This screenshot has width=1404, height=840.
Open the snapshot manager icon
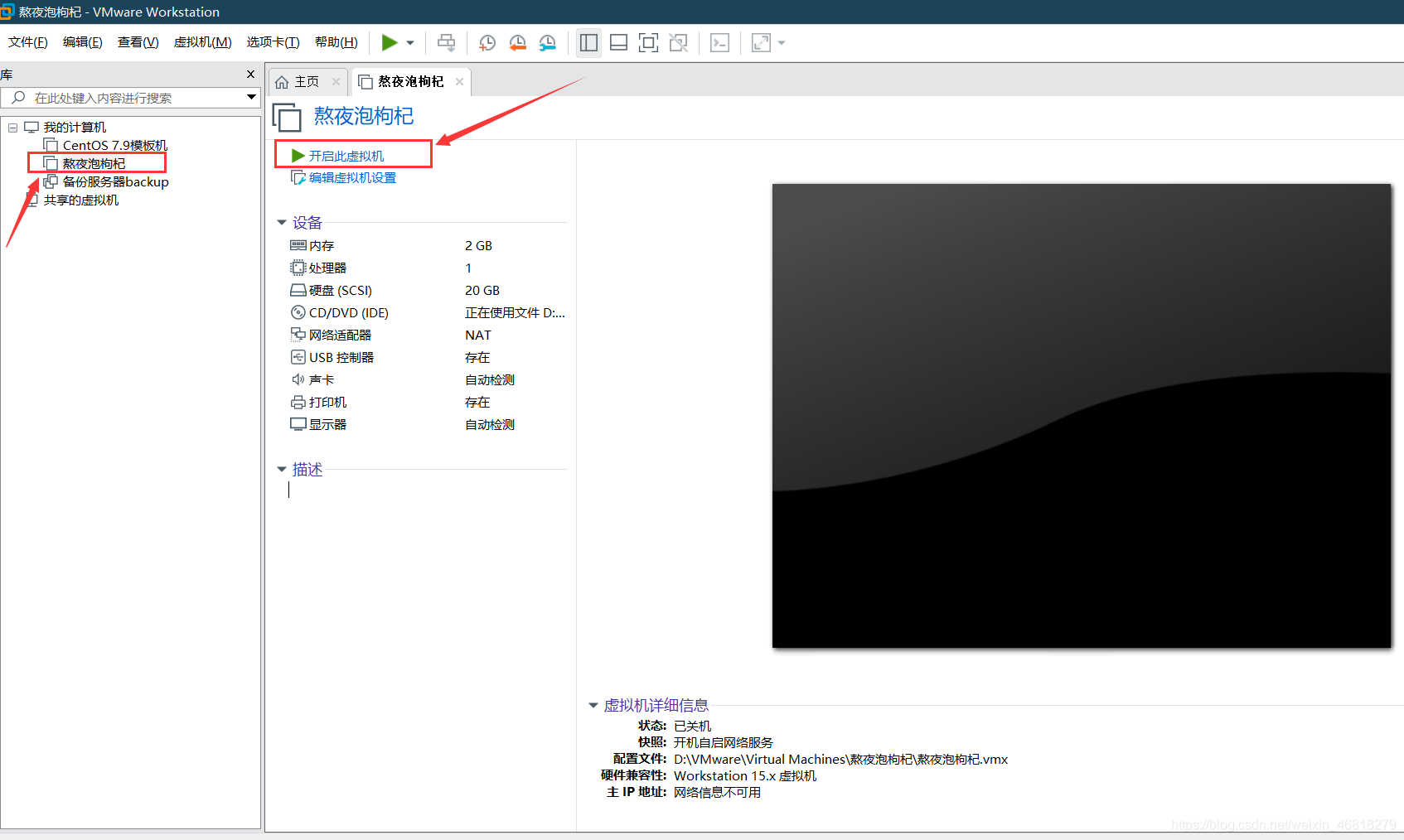548,42
